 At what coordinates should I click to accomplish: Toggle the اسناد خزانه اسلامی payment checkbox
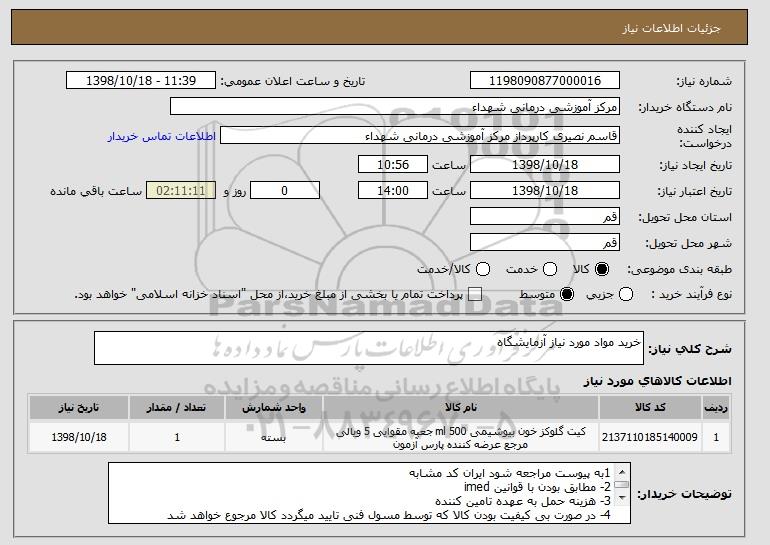[474, 295]
